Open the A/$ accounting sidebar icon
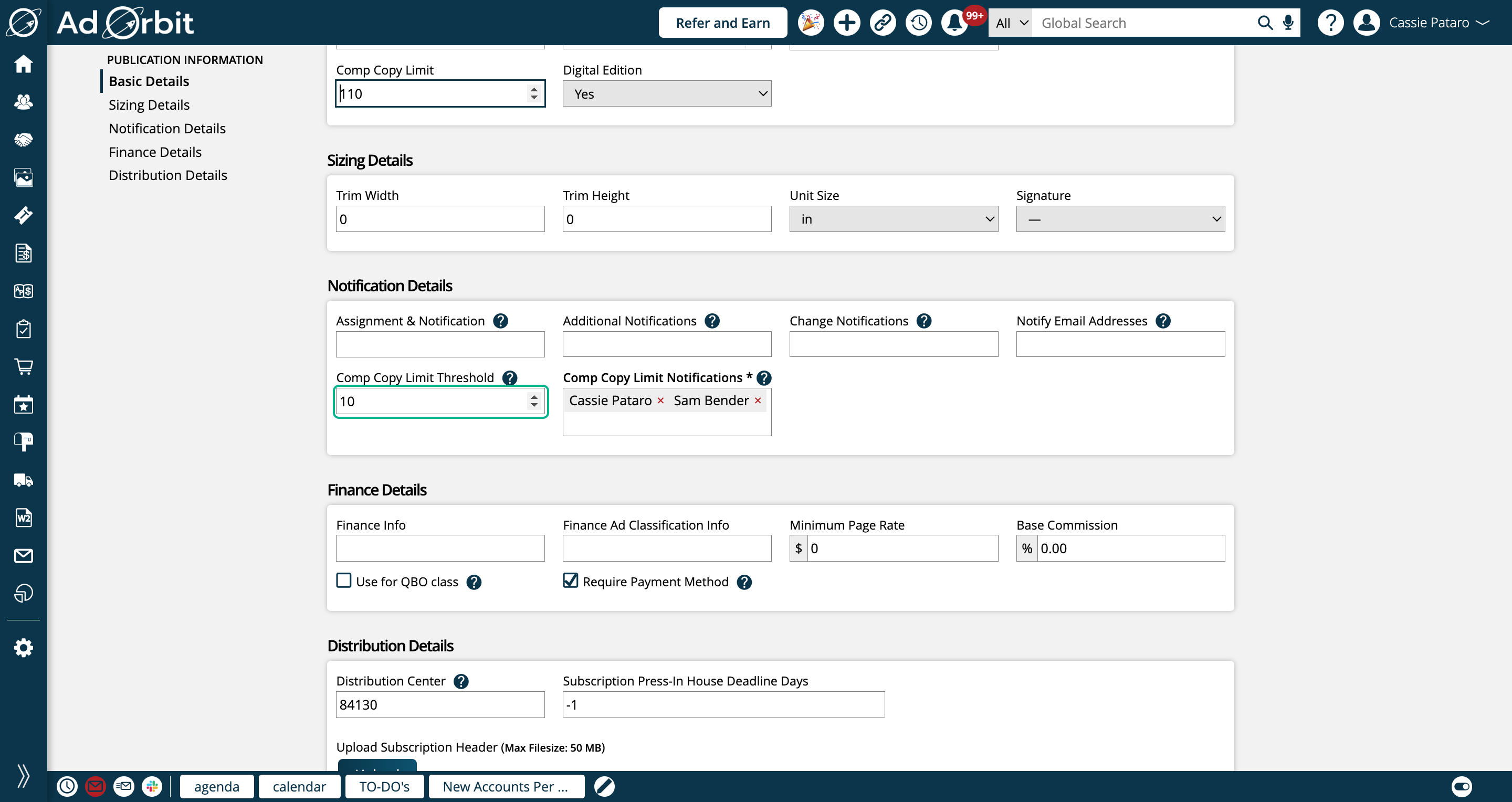The width and height of the screenshot is (1512, 802). coord(24,291)
